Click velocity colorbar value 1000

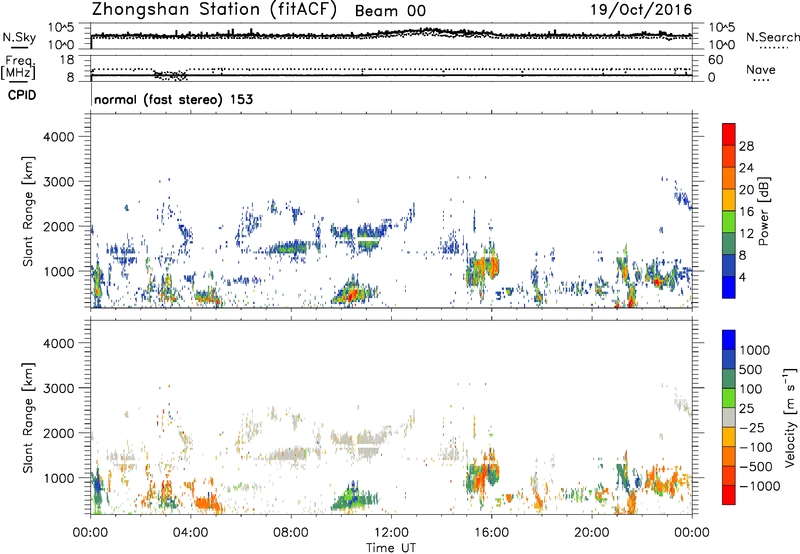[754, 350]
